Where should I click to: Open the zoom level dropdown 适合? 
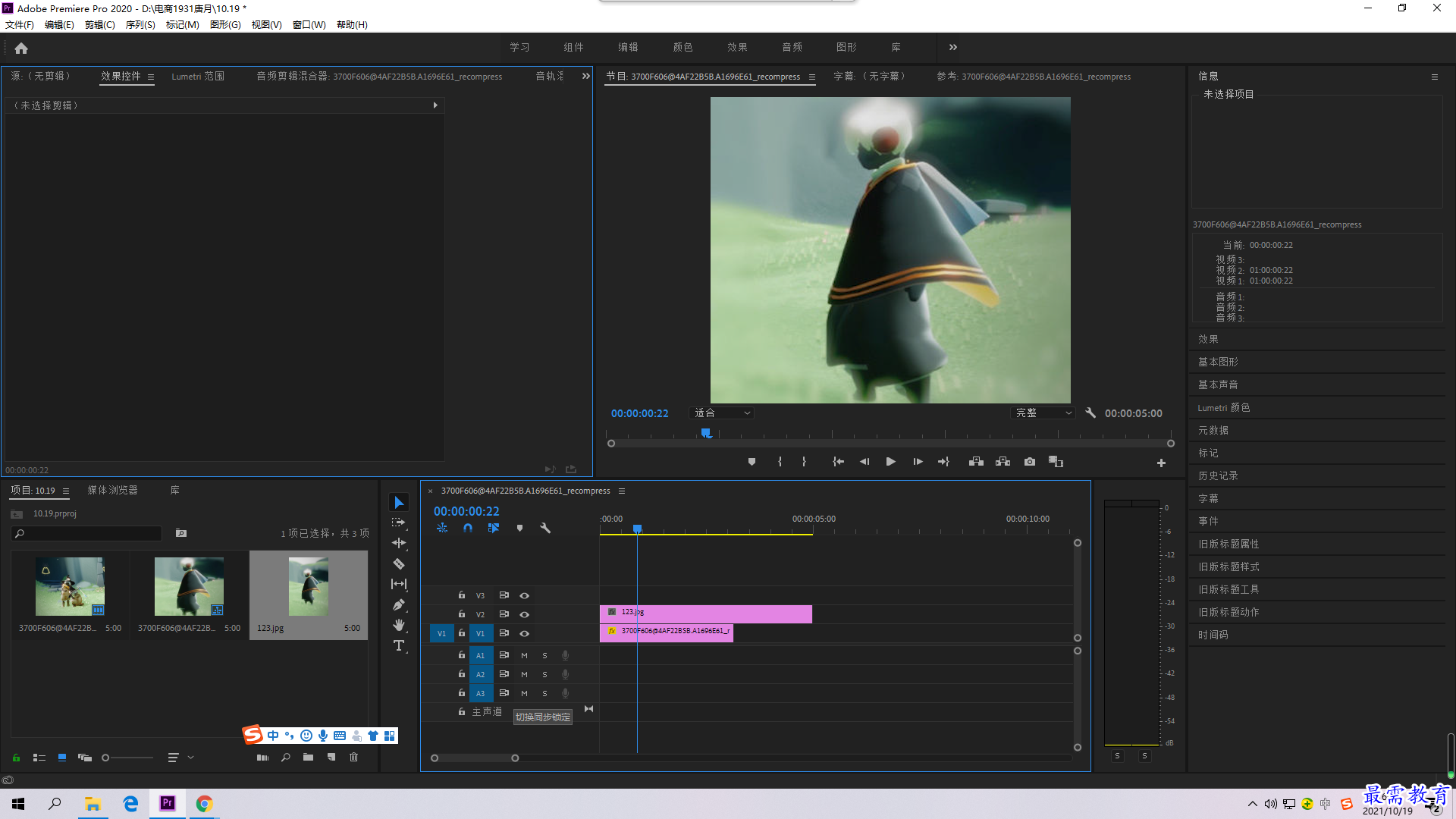pos(722,413)
